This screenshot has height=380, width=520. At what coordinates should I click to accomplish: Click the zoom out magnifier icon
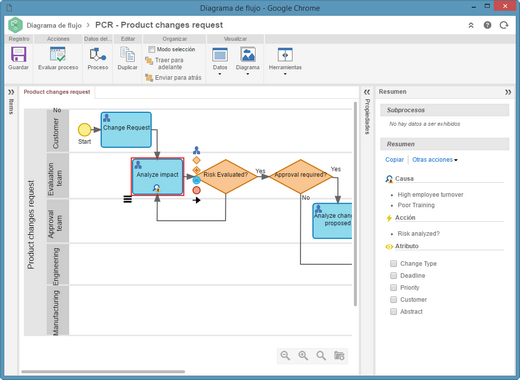(x=285, y=356)
